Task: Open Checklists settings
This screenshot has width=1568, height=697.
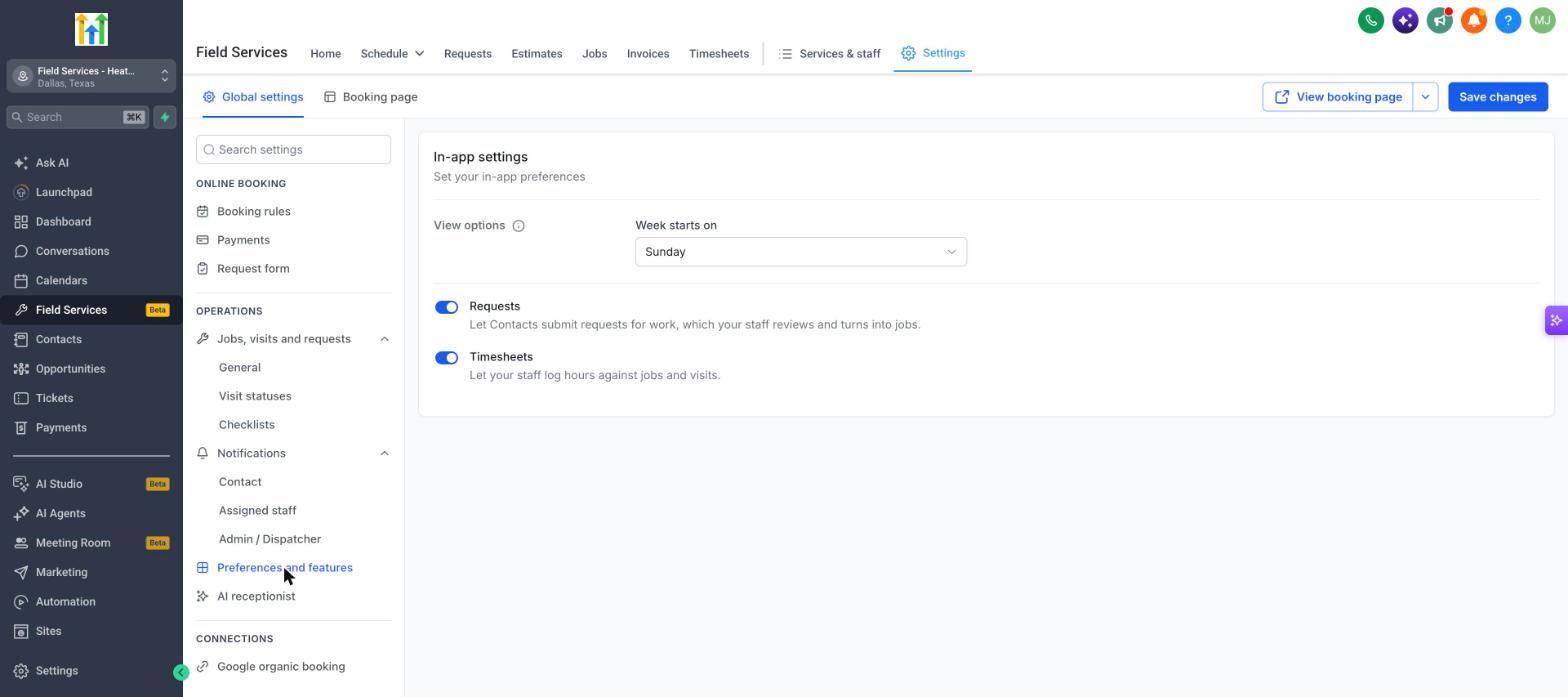Action: pyautogui.click(x=246, y=425)
